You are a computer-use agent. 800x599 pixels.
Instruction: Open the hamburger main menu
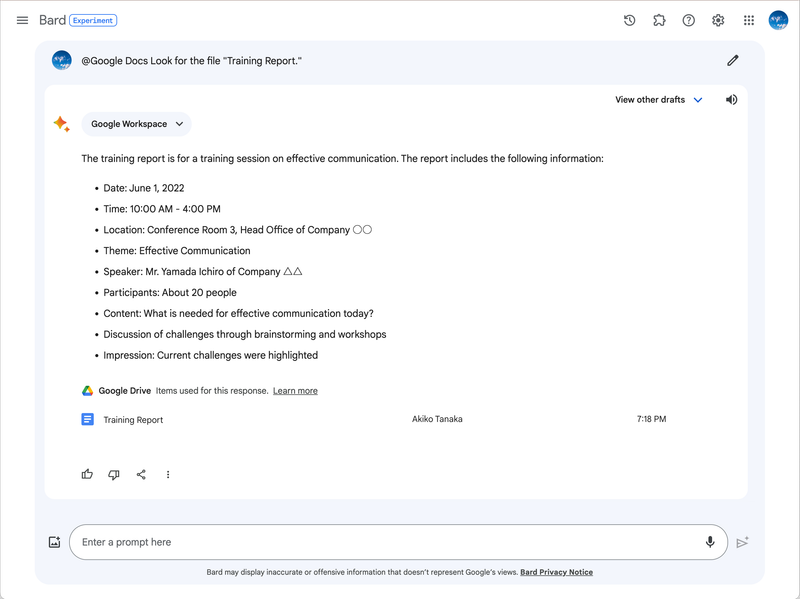click(22, 20)
